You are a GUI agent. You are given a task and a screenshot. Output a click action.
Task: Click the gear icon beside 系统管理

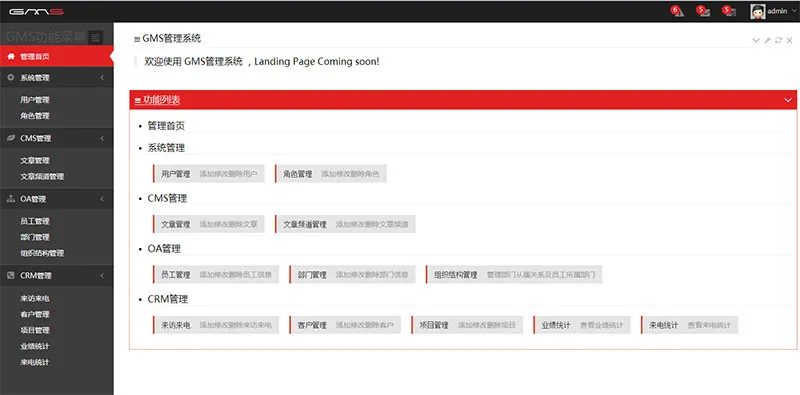tap(11, 78)
